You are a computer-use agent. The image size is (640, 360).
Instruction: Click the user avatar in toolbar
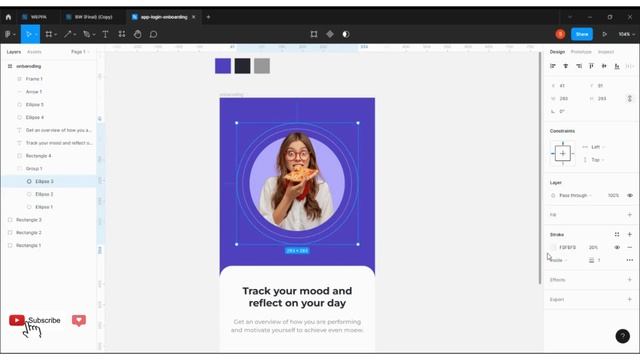coord(560,34)
